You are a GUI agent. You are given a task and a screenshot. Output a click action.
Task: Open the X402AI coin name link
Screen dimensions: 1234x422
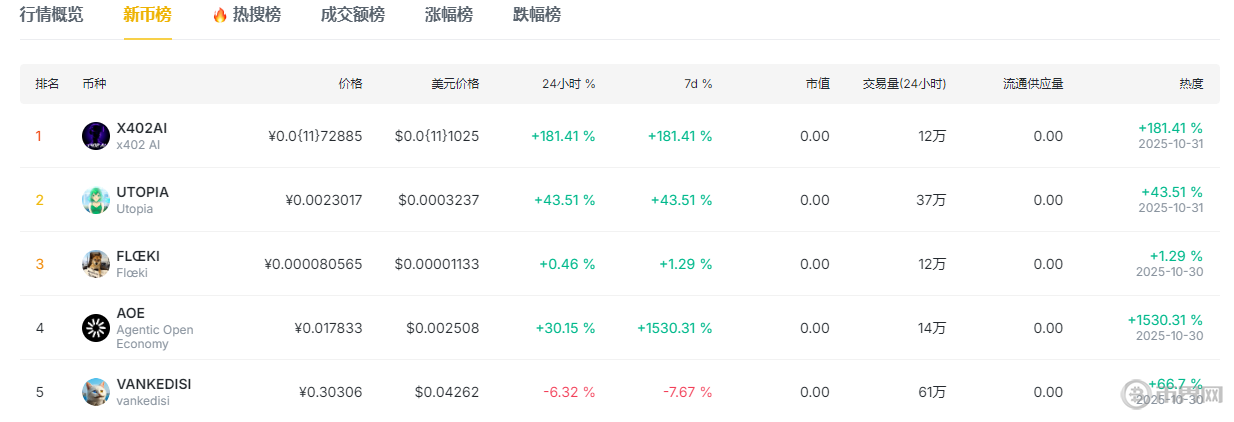point(142,128)
